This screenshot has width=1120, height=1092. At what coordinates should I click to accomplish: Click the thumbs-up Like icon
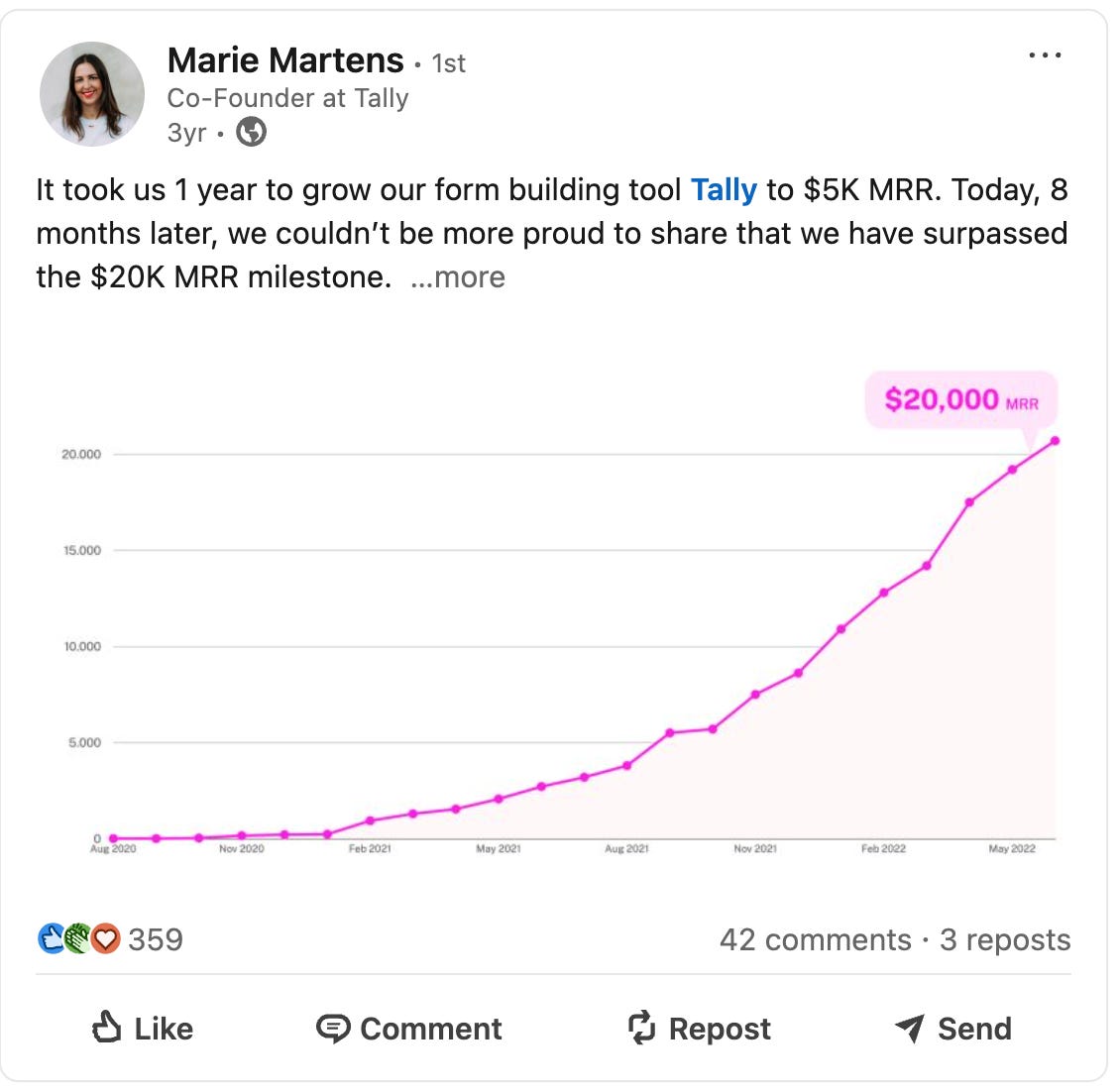point(106,1027)
